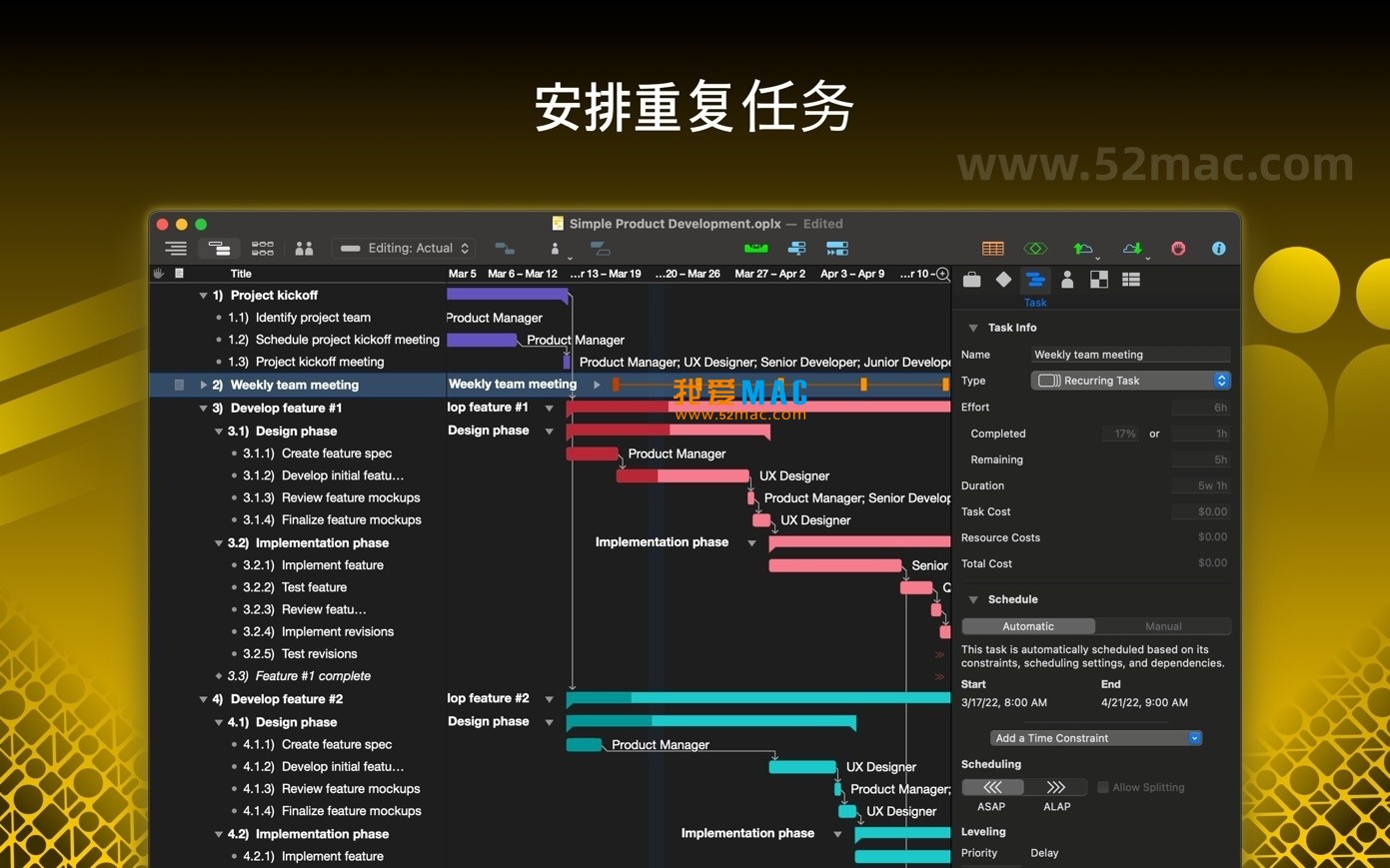Click the red stop hand toolbar icon
This screenshot has width=1390, height=868.
click(x=1178, y=248)
